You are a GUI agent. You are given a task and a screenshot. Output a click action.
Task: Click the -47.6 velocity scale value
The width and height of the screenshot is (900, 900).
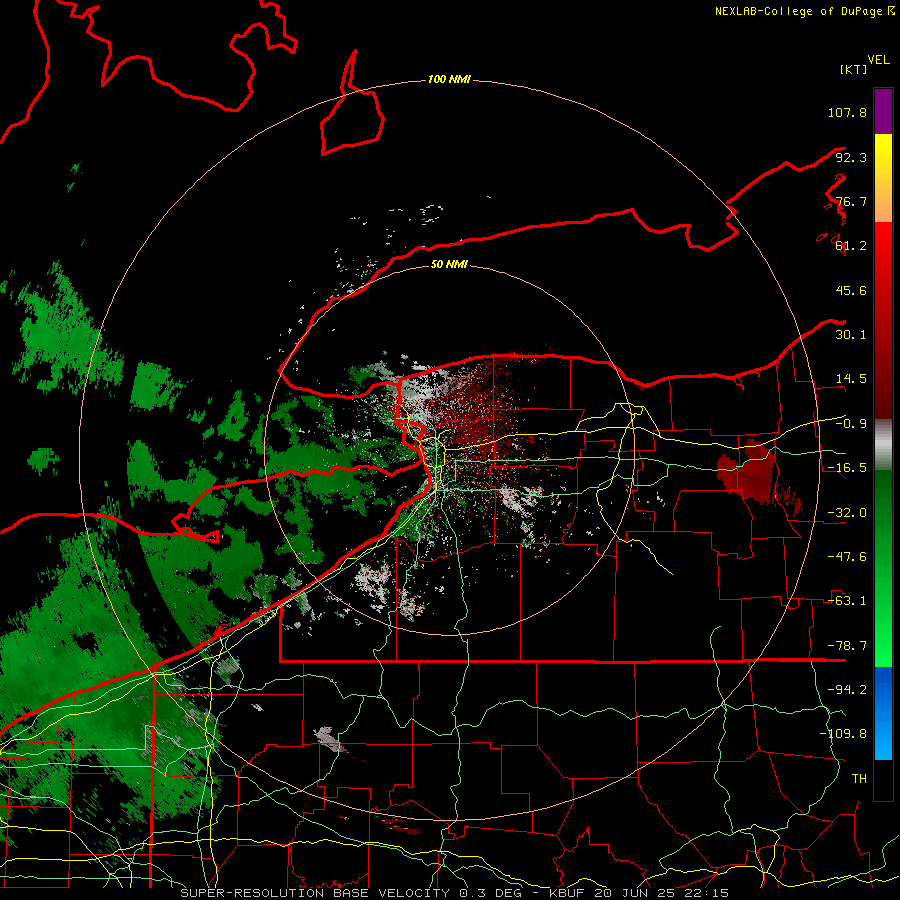pos(847,557)
